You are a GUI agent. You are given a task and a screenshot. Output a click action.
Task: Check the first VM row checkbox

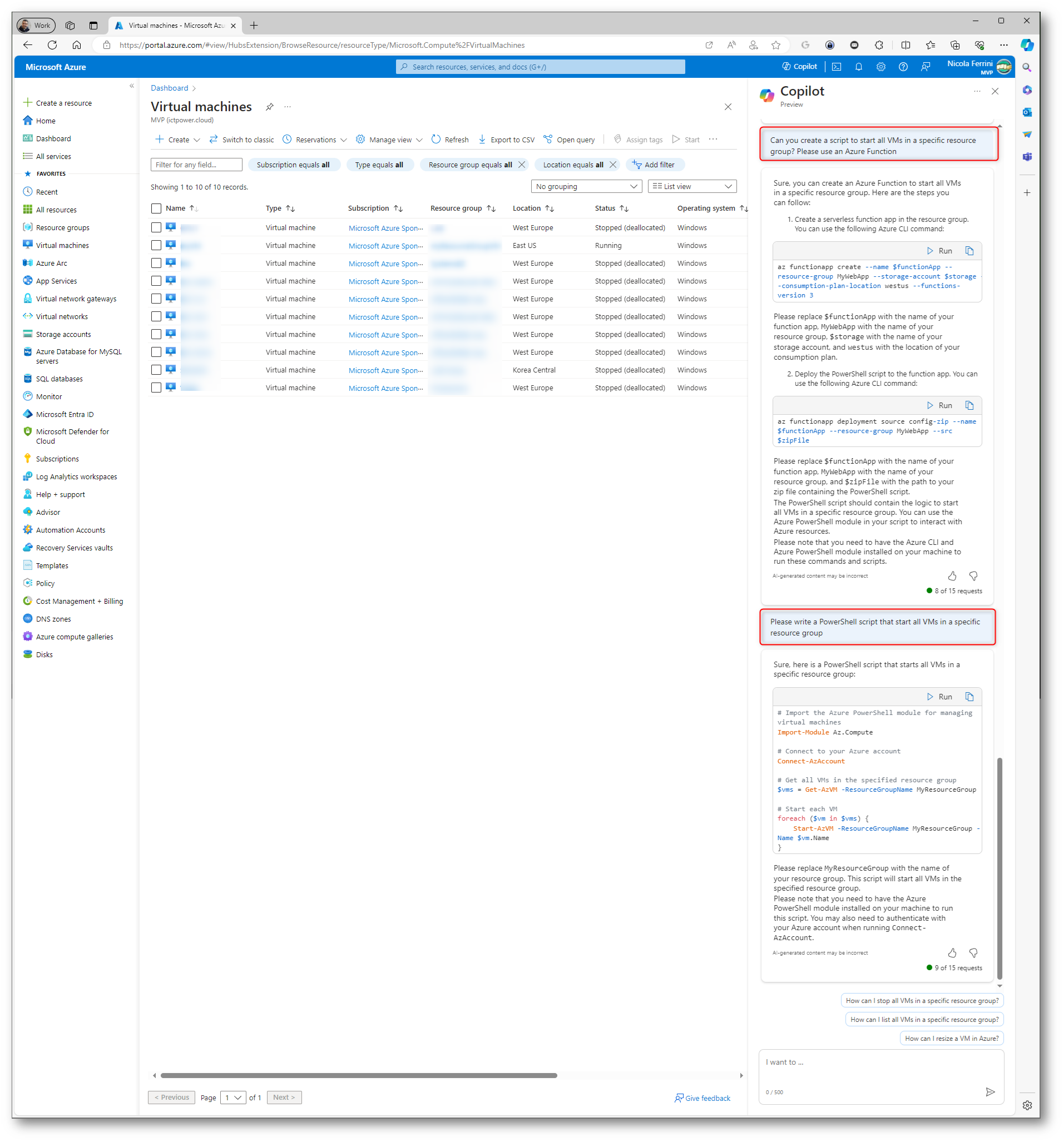pos(156,227)
